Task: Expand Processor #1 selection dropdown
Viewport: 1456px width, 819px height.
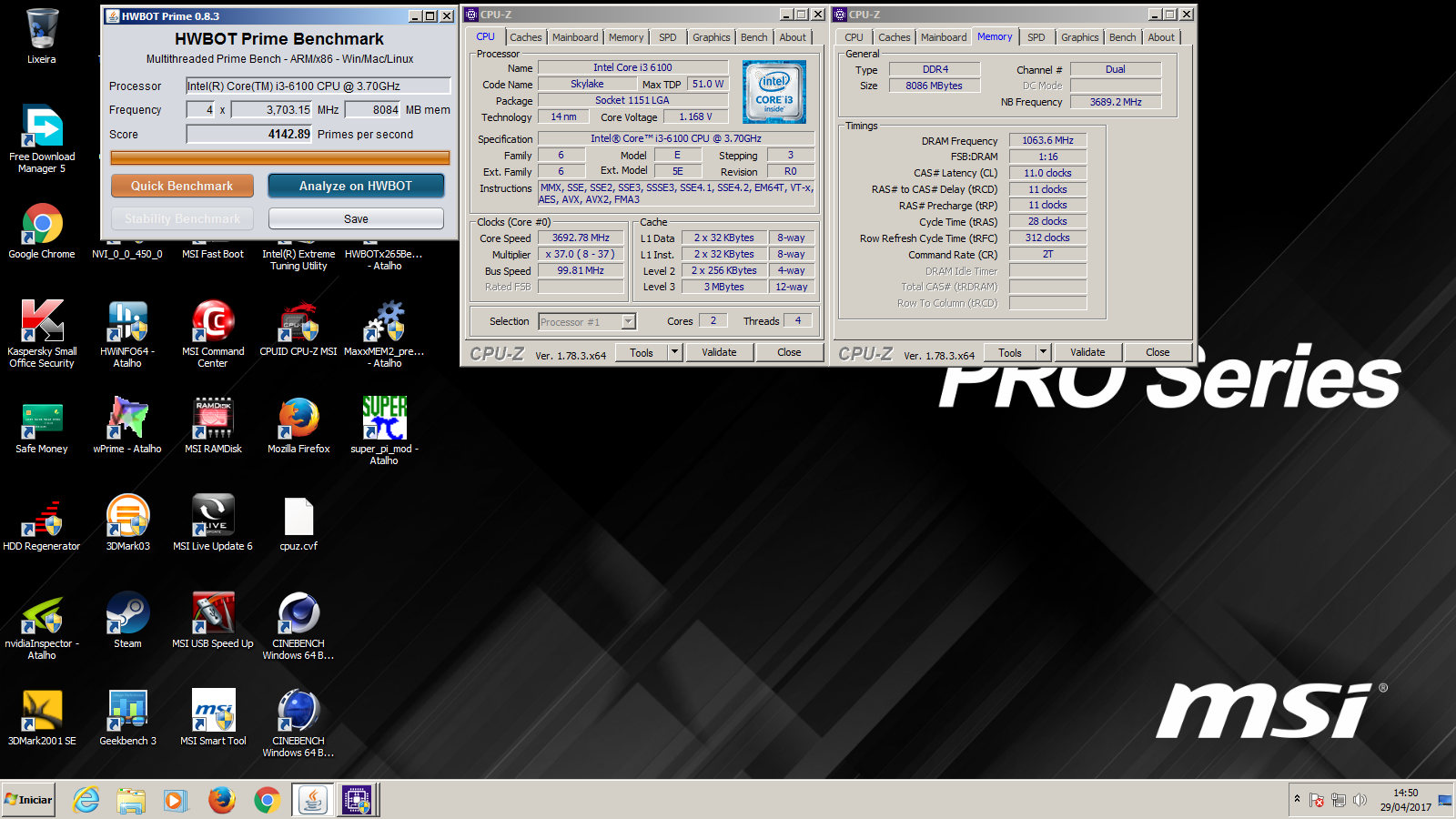Action: point(628,321)
